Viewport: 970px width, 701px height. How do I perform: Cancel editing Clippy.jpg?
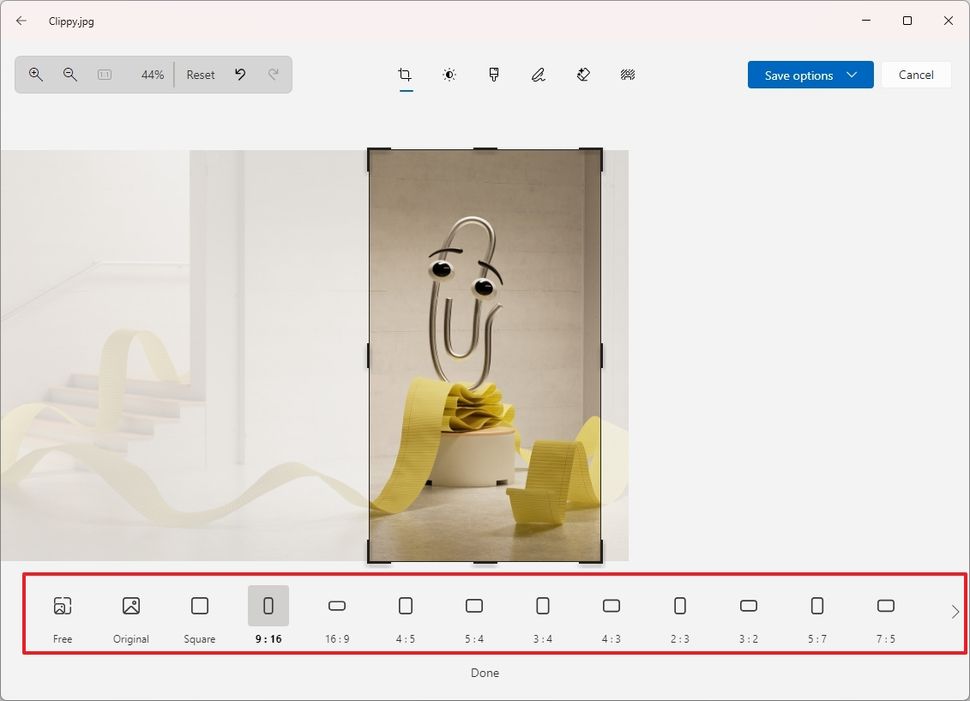point(915,74)
